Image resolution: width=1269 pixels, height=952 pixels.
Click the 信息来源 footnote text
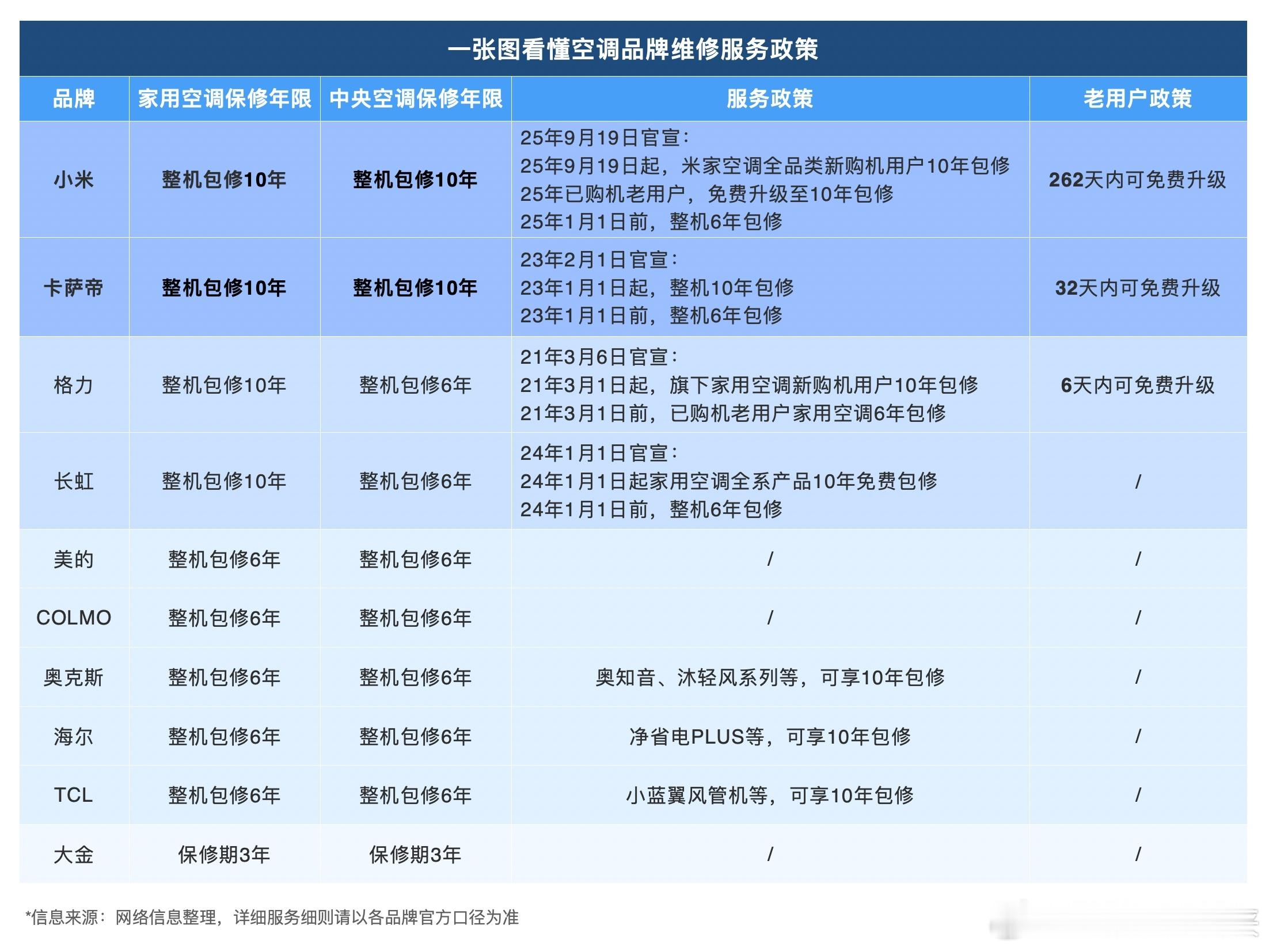[x=272, y=917]
